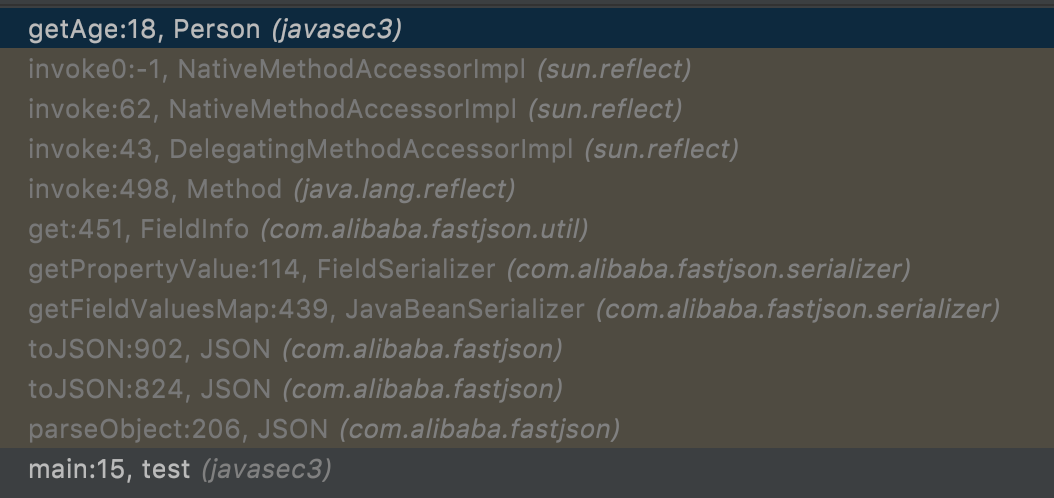Select the getAge:18, Person stack frame
1054x498 pixels.
(x=215, y=30)
